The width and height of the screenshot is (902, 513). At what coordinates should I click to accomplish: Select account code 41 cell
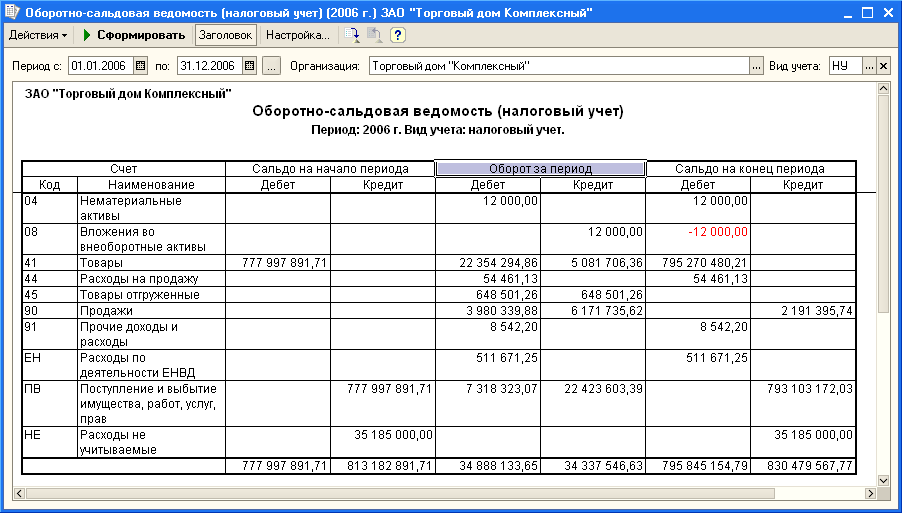coord(49,262)
